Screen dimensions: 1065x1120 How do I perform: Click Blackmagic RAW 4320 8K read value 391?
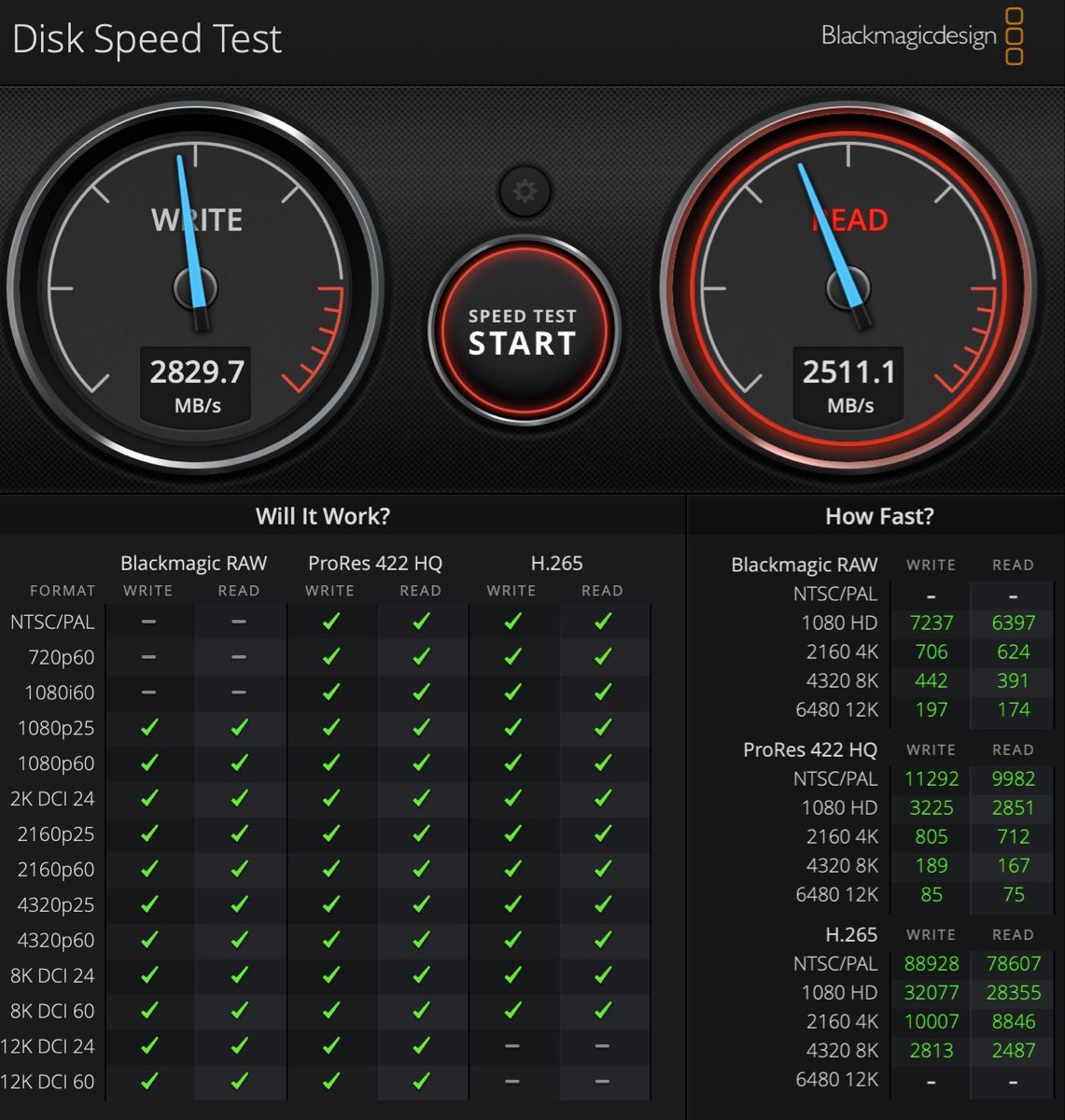point(1013,680)
